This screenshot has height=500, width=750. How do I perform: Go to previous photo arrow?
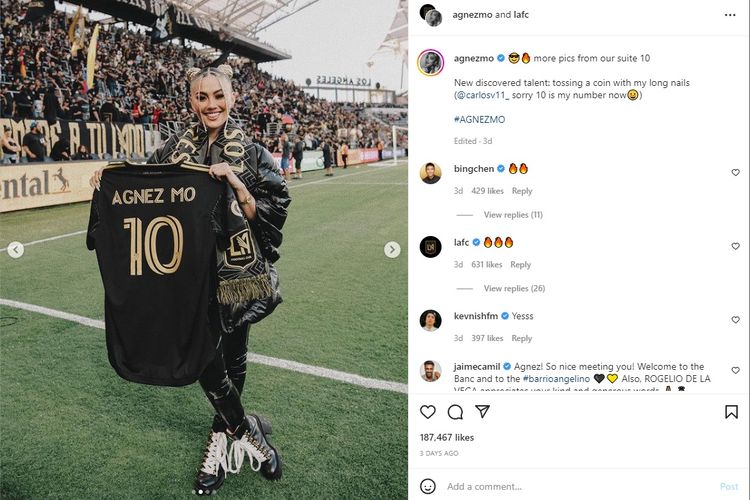coord(15,249)
